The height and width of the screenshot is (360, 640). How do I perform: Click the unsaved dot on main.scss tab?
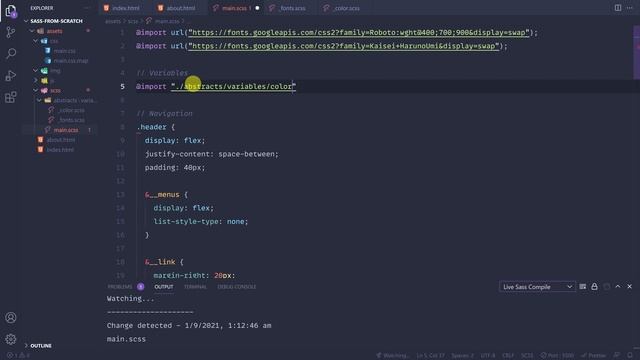point(258,8)
